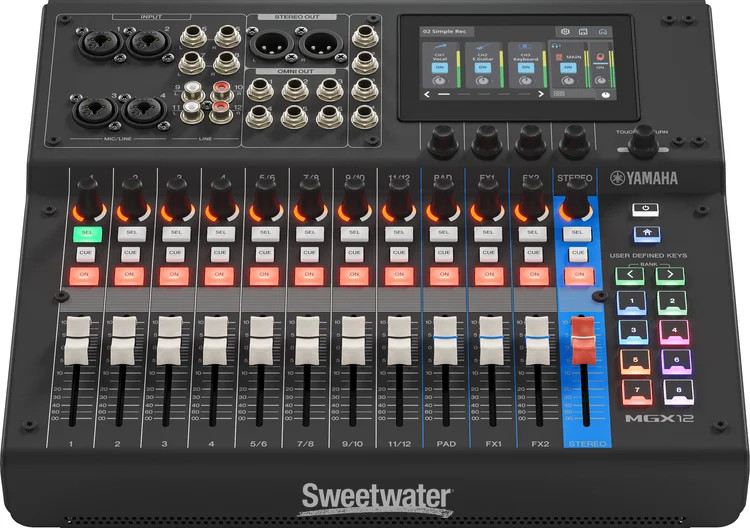Enable CUE on channel 9/10

pos(354,253)
